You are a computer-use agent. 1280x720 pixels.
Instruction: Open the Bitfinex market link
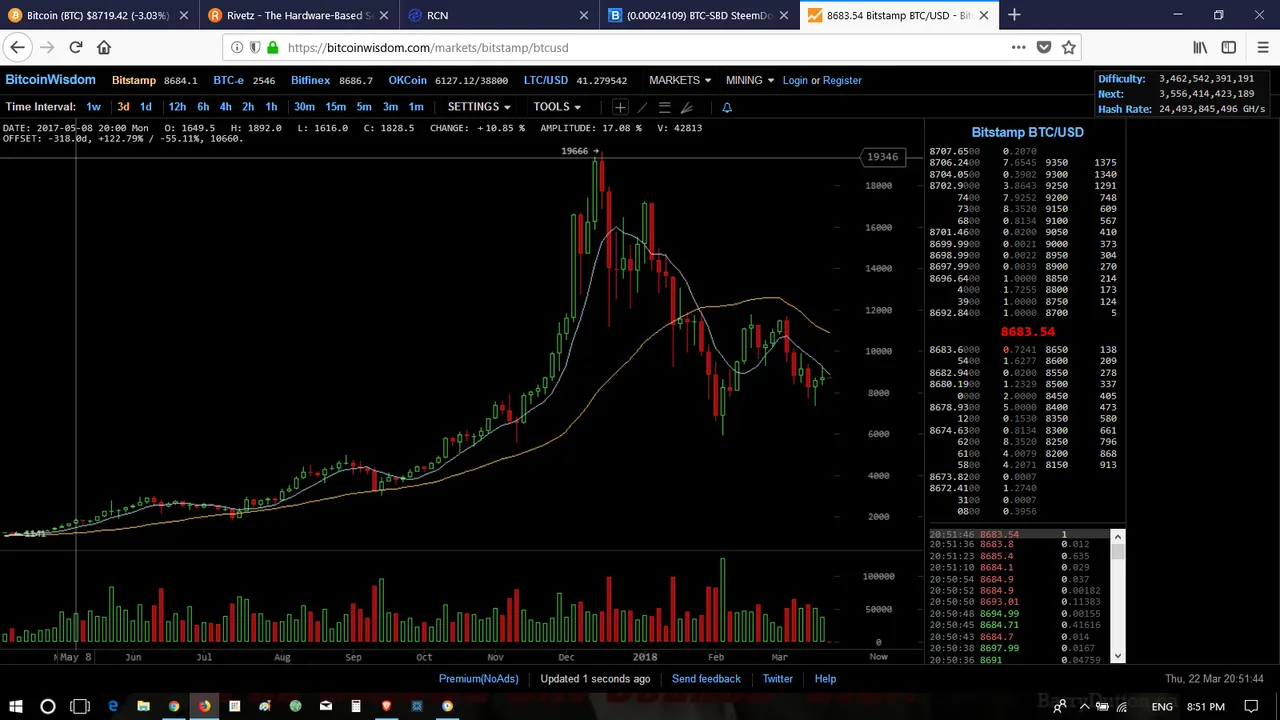310,80
